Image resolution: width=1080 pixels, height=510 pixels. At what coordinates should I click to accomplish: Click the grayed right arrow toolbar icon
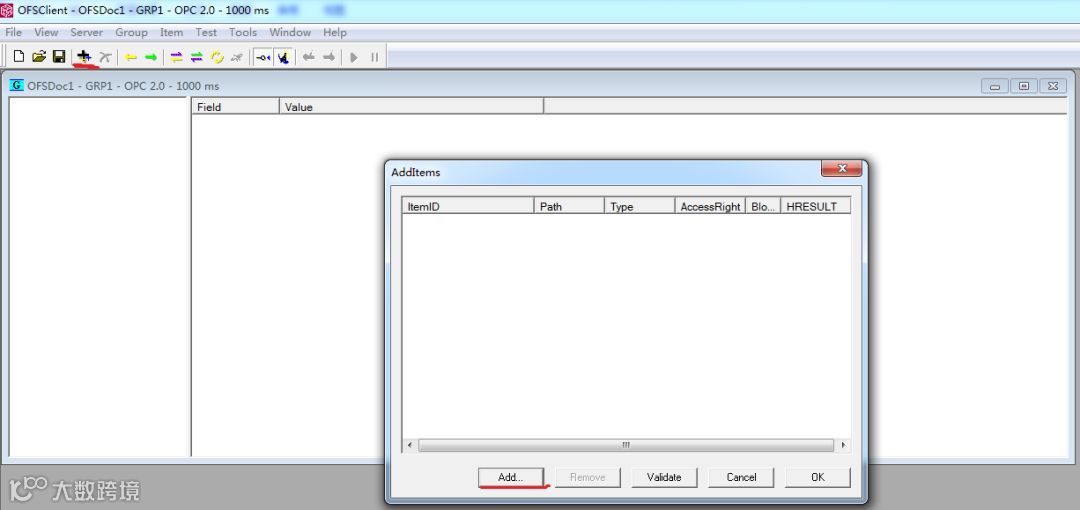click(x=329, y=57)
